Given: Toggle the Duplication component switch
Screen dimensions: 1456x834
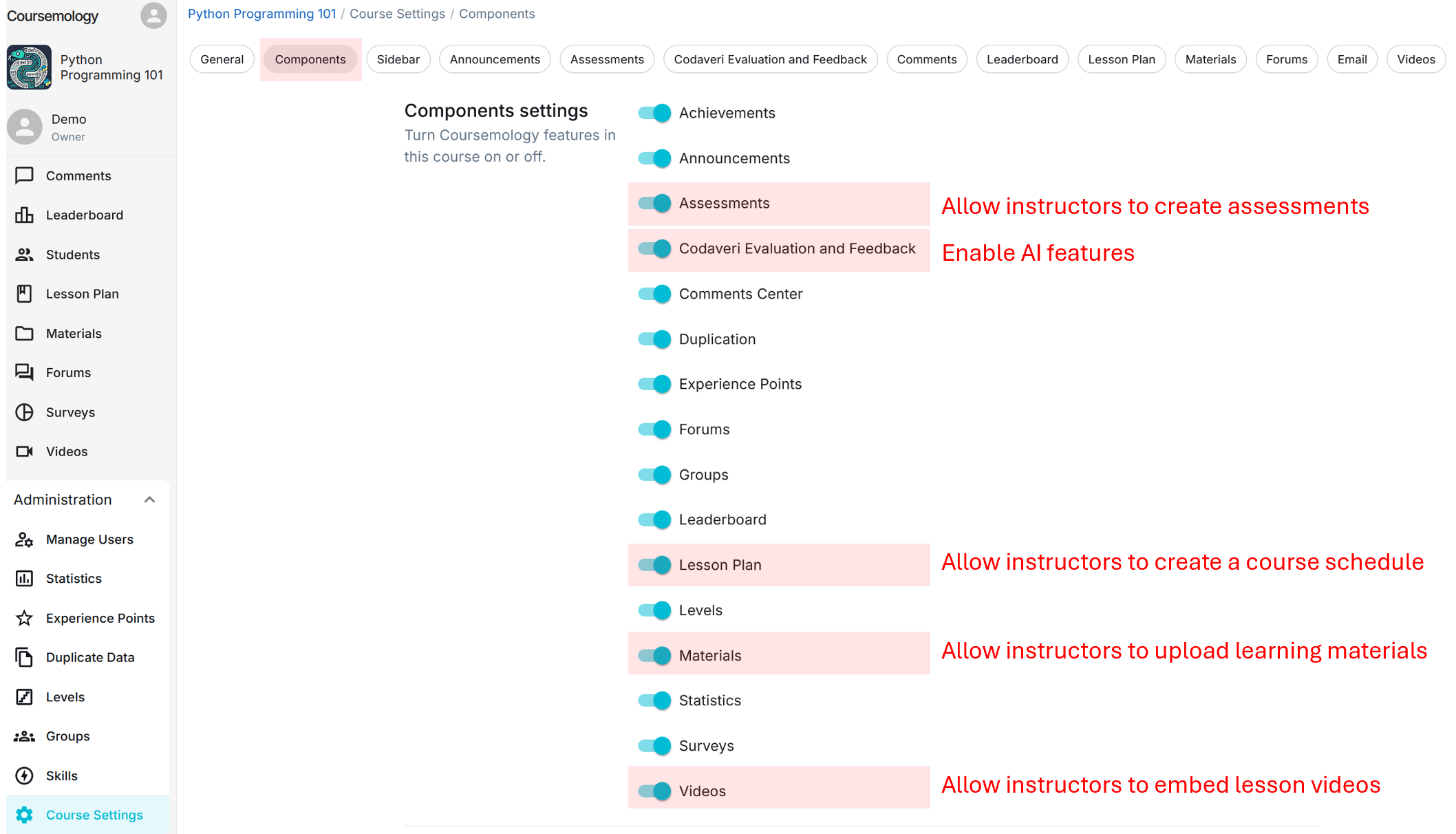Looking at the screenshot, I should pos(654,339).
